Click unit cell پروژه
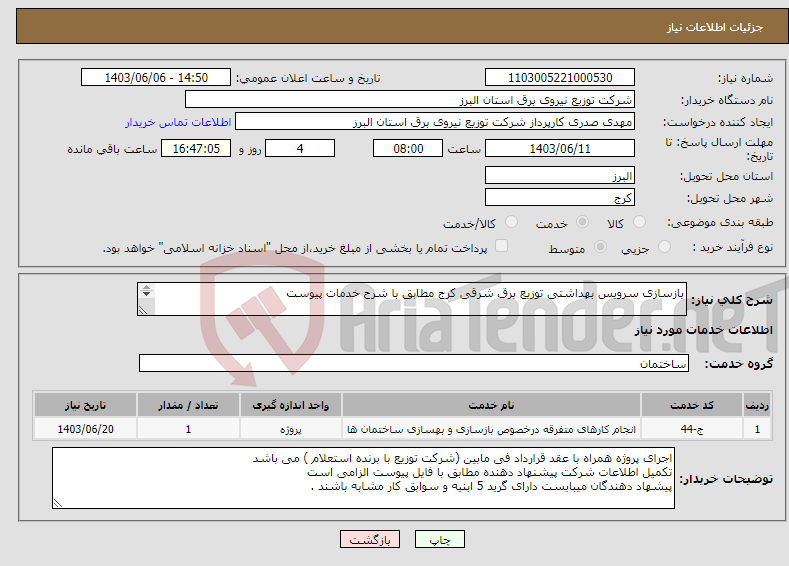This screenshot has height=566, width=789. point(290,429)
